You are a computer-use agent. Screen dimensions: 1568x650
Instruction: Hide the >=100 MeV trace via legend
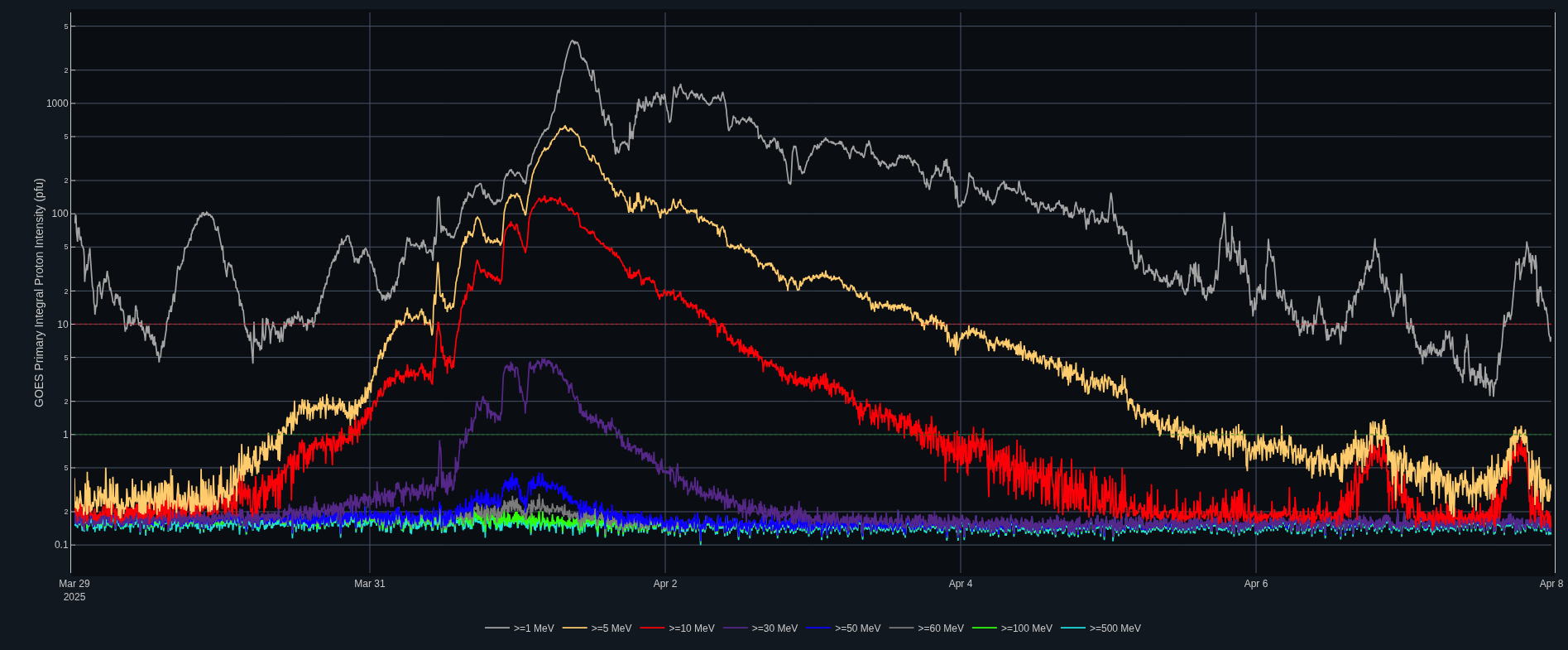click(x=1013, y=628)
